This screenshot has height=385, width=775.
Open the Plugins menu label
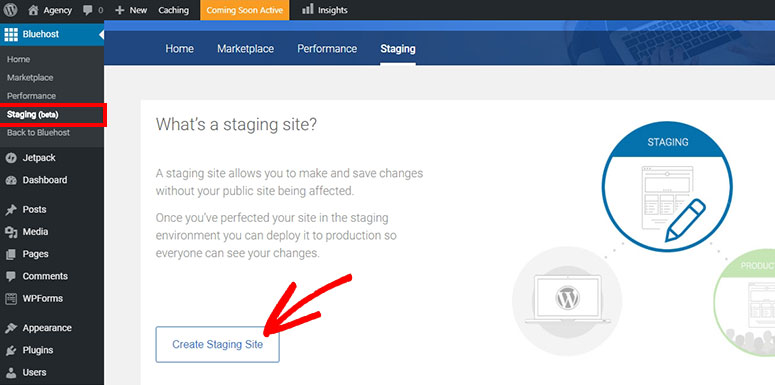[38, 350]
